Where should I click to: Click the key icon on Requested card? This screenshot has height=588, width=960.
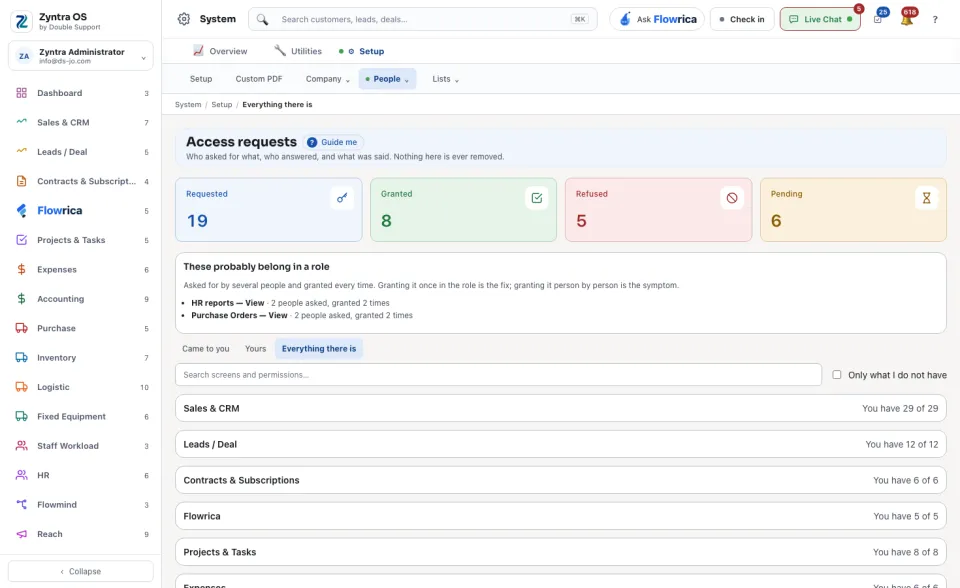(x=342, y=198)
